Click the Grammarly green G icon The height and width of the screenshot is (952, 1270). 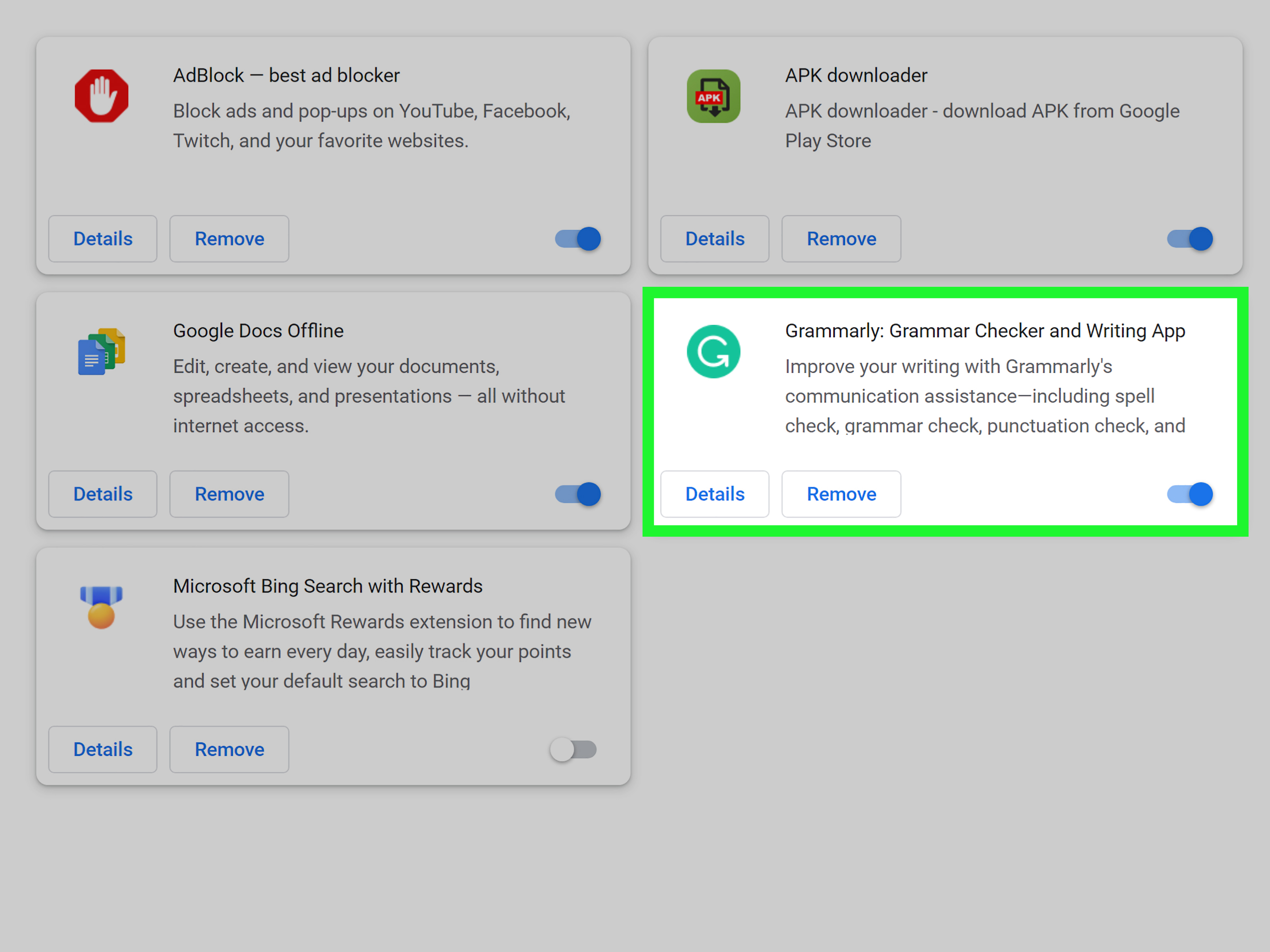point(713,351)
